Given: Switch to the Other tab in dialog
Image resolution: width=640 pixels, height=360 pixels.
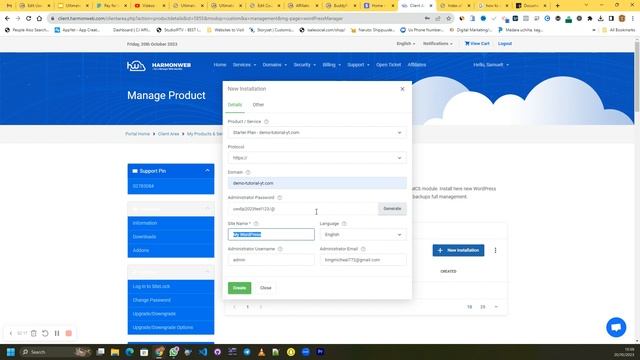Looking at the screenshot, I should 258,105.
